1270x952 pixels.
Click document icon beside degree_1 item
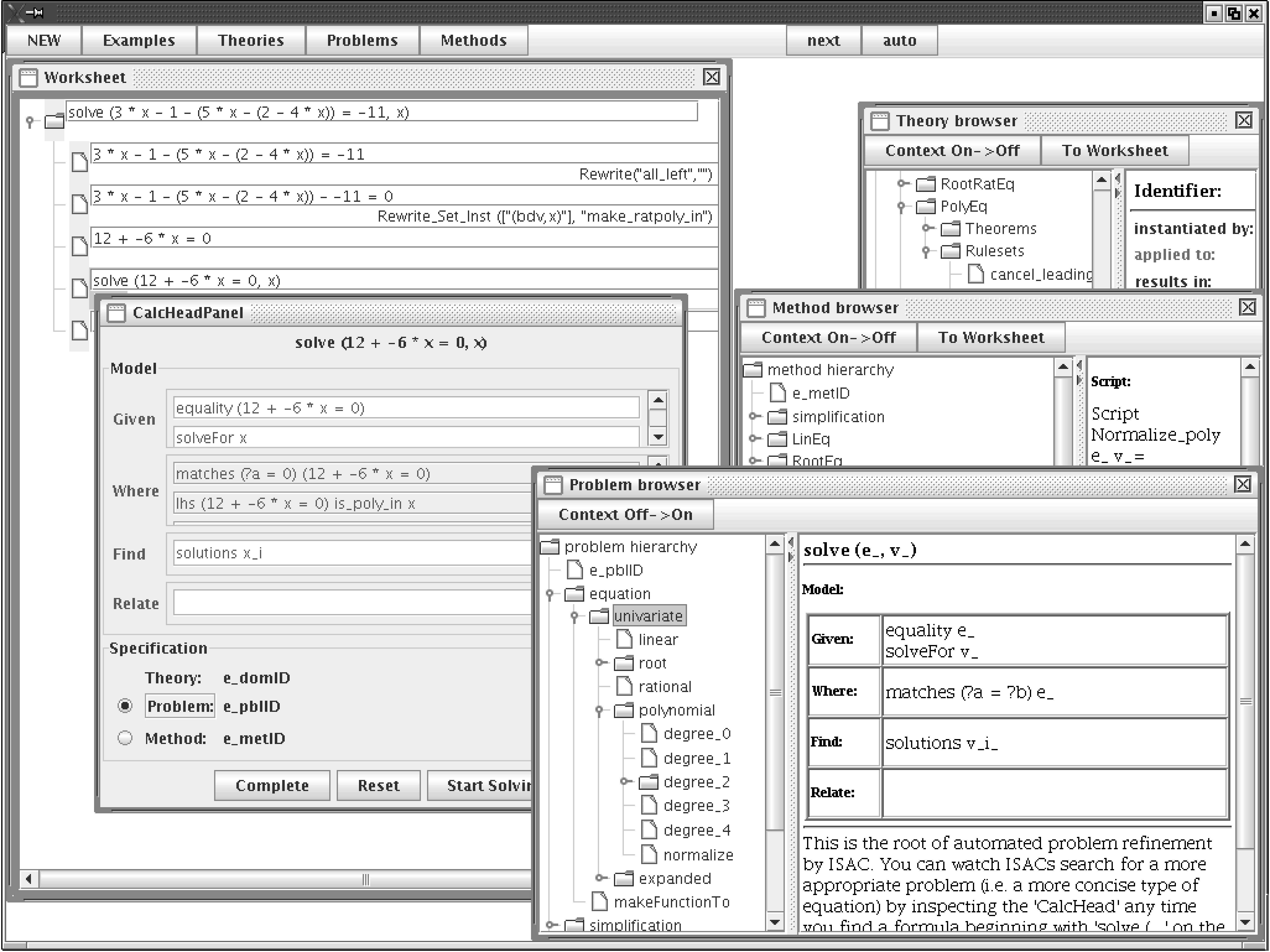pos(649,759)
